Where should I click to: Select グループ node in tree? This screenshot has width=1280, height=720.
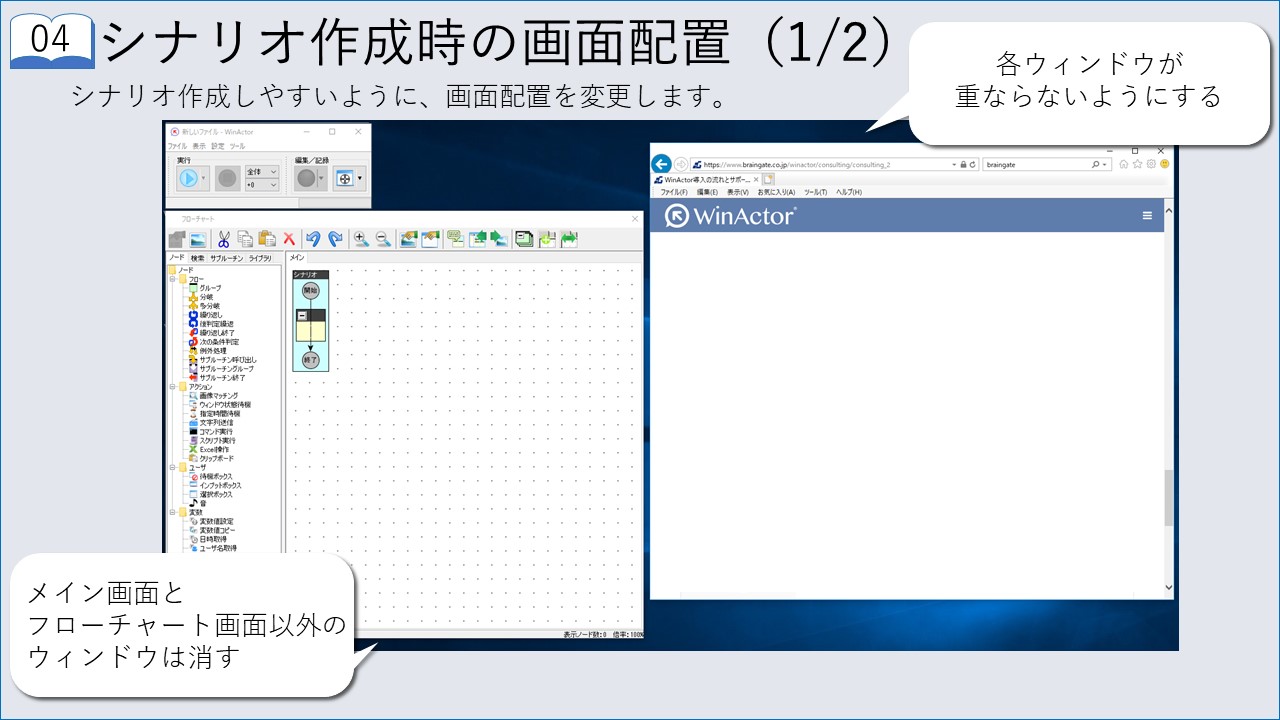210,288
